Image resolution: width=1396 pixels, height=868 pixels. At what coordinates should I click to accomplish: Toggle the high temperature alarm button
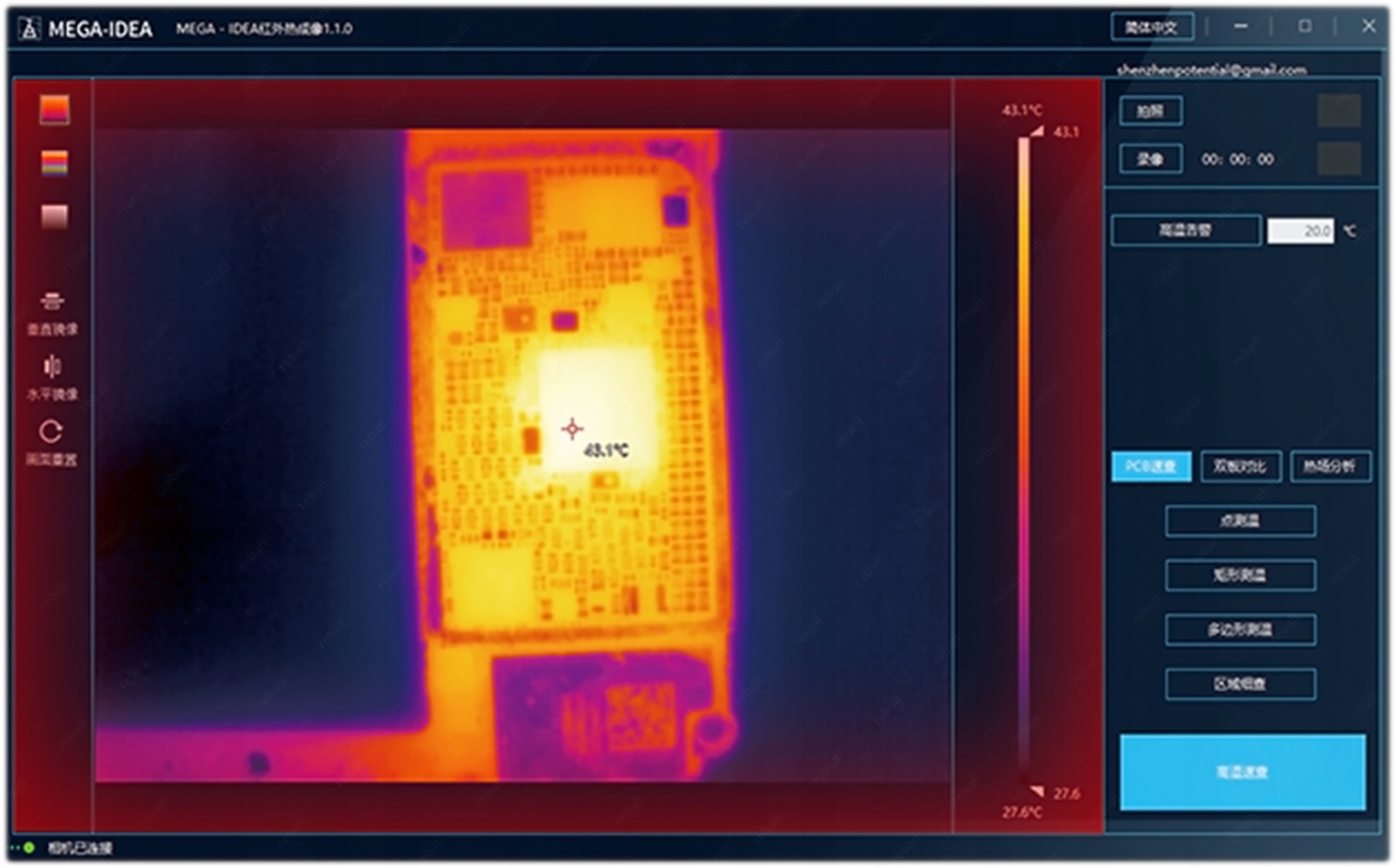[x=1185, y=231]
